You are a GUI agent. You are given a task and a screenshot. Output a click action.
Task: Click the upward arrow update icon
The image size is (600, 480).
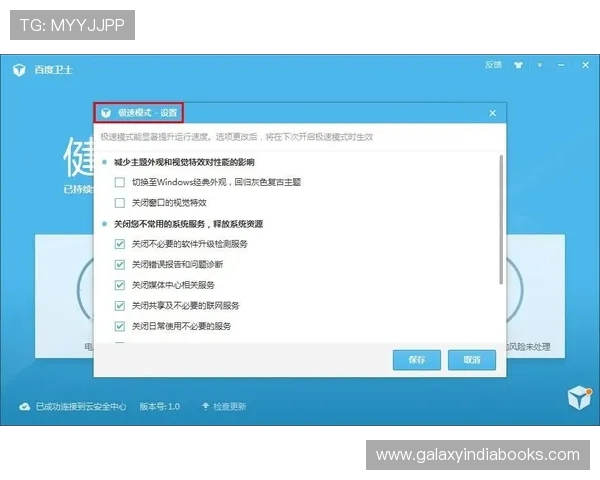click(205, 406)
